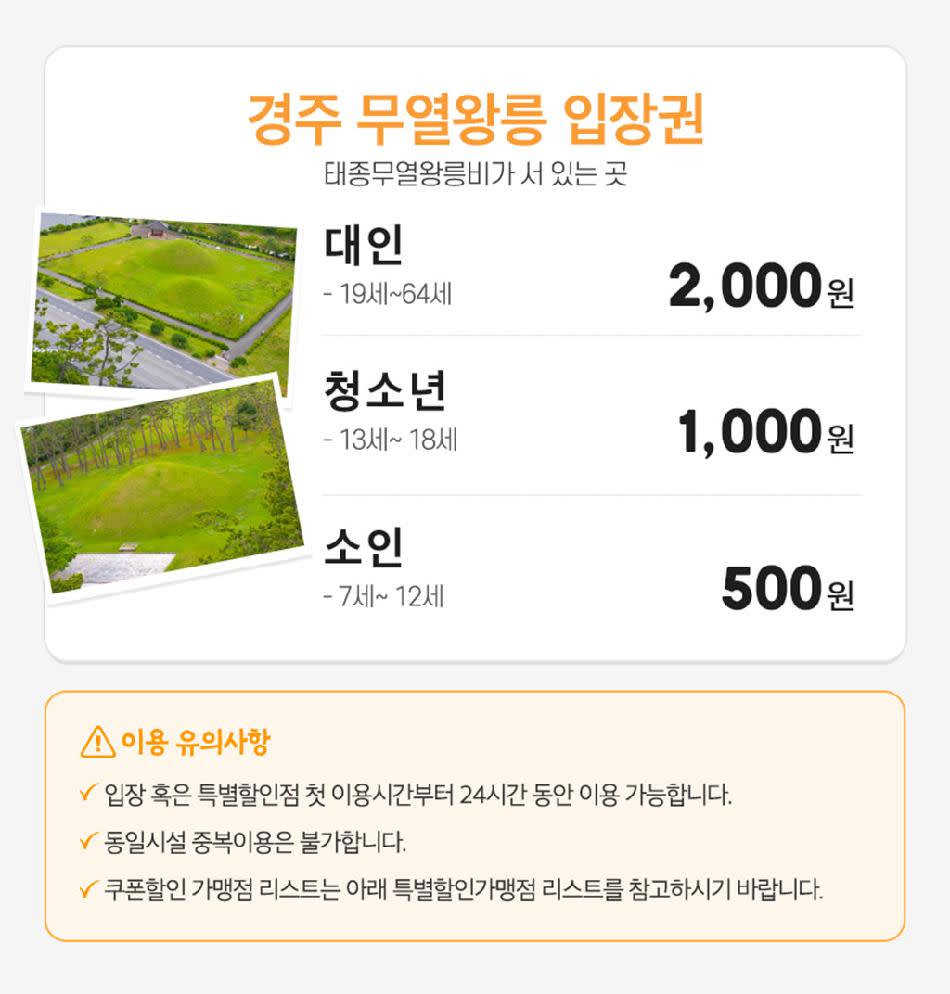Image resolution: width=950 pixels, height=994 pixels.
Task: Click the checkmark beside the 24시간 notice
Action: pos(88,796)
